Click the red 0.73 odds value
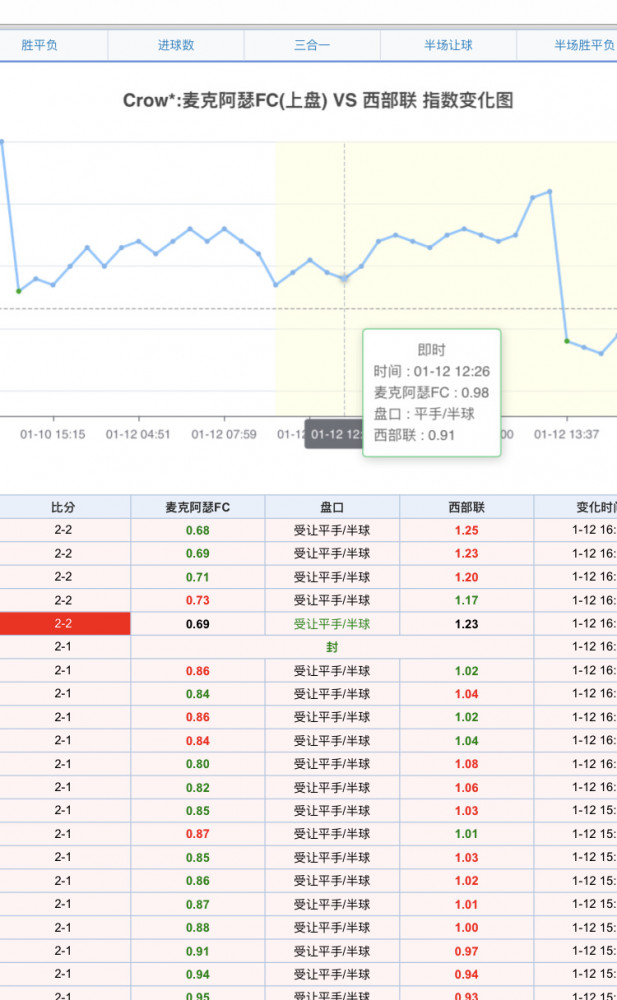This screenshot has width=617, height=1000. pos(198,600)
